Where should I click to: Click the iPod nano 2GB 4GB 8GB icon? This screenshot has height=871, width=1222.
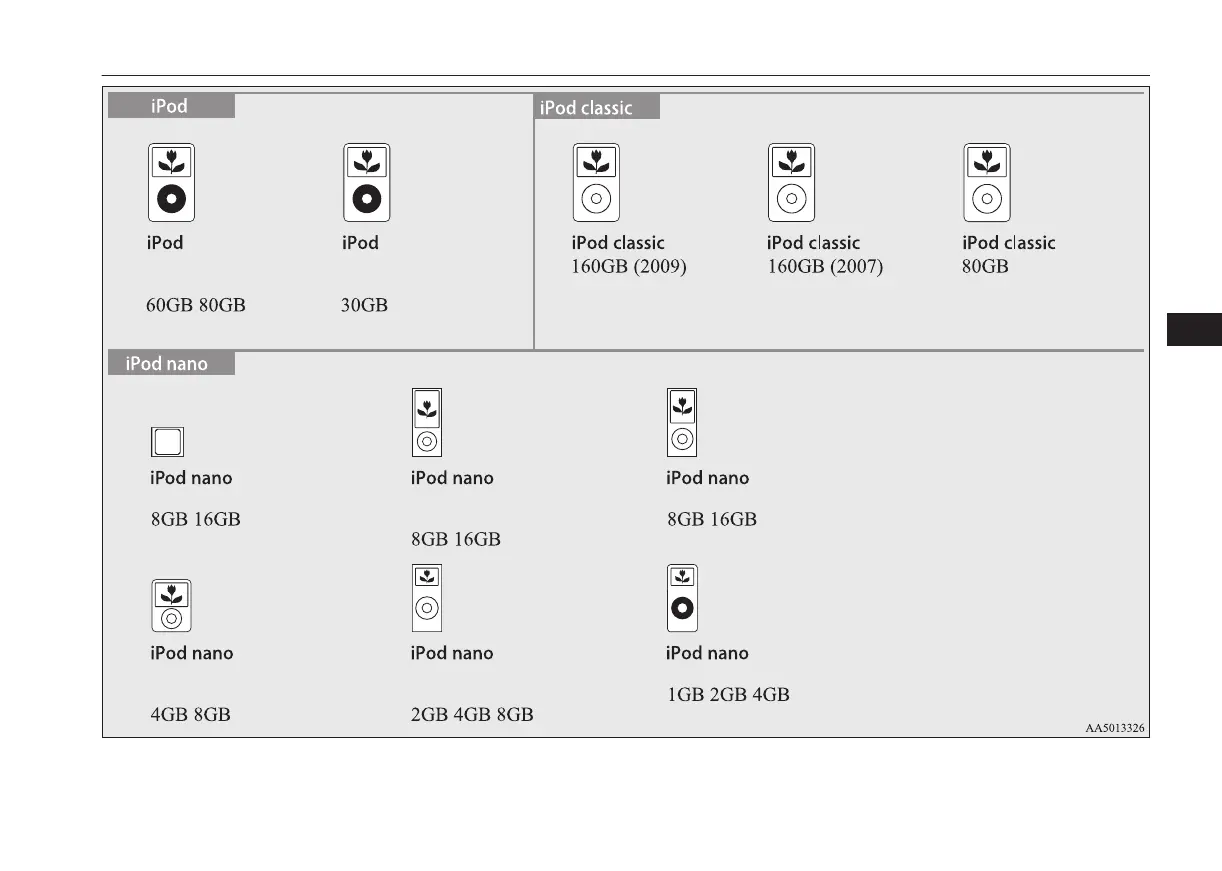click(427, 597)
